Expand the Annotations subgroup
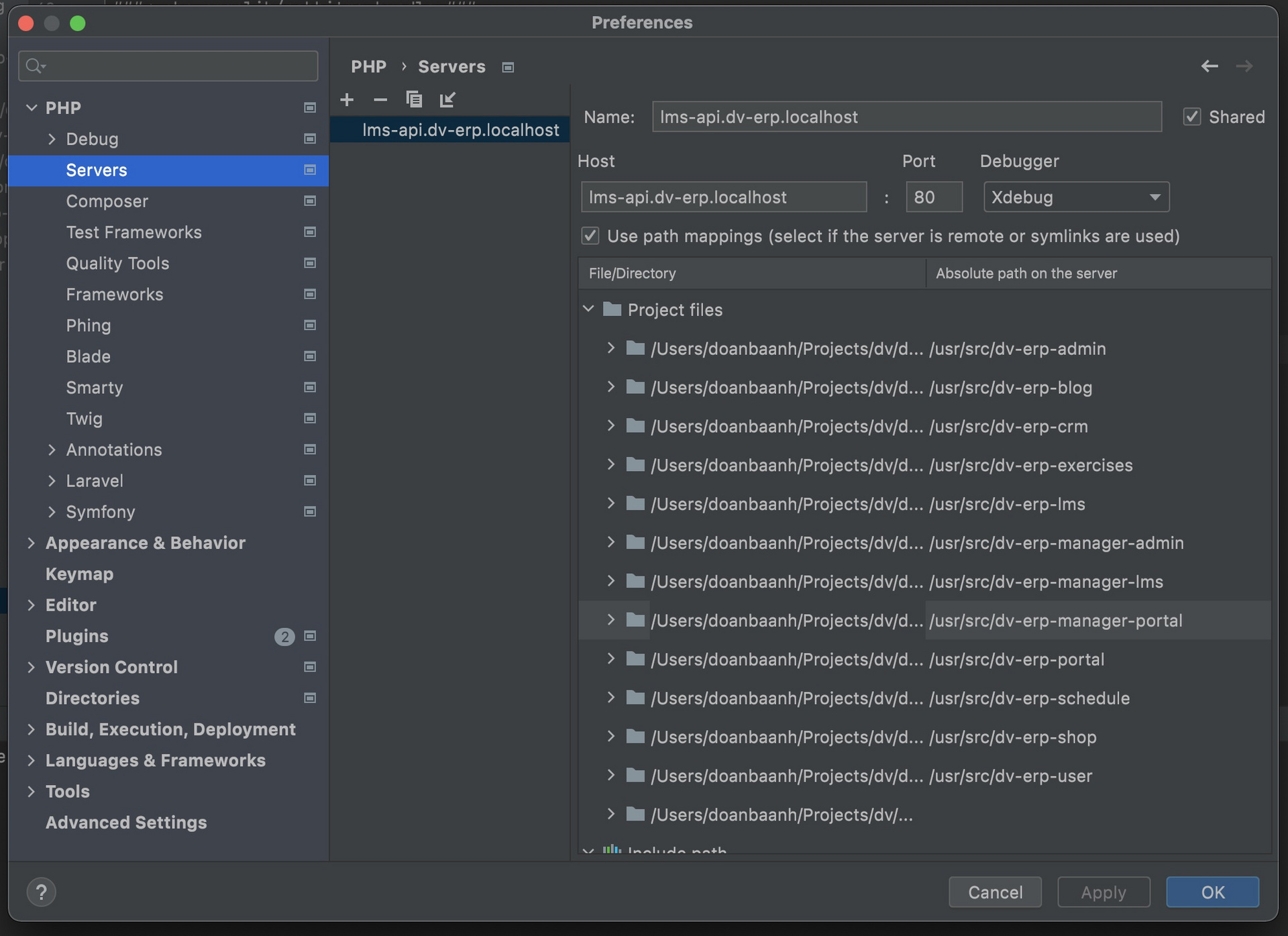The width and height of the screenshot is (1288, 936). pos(52,450)
